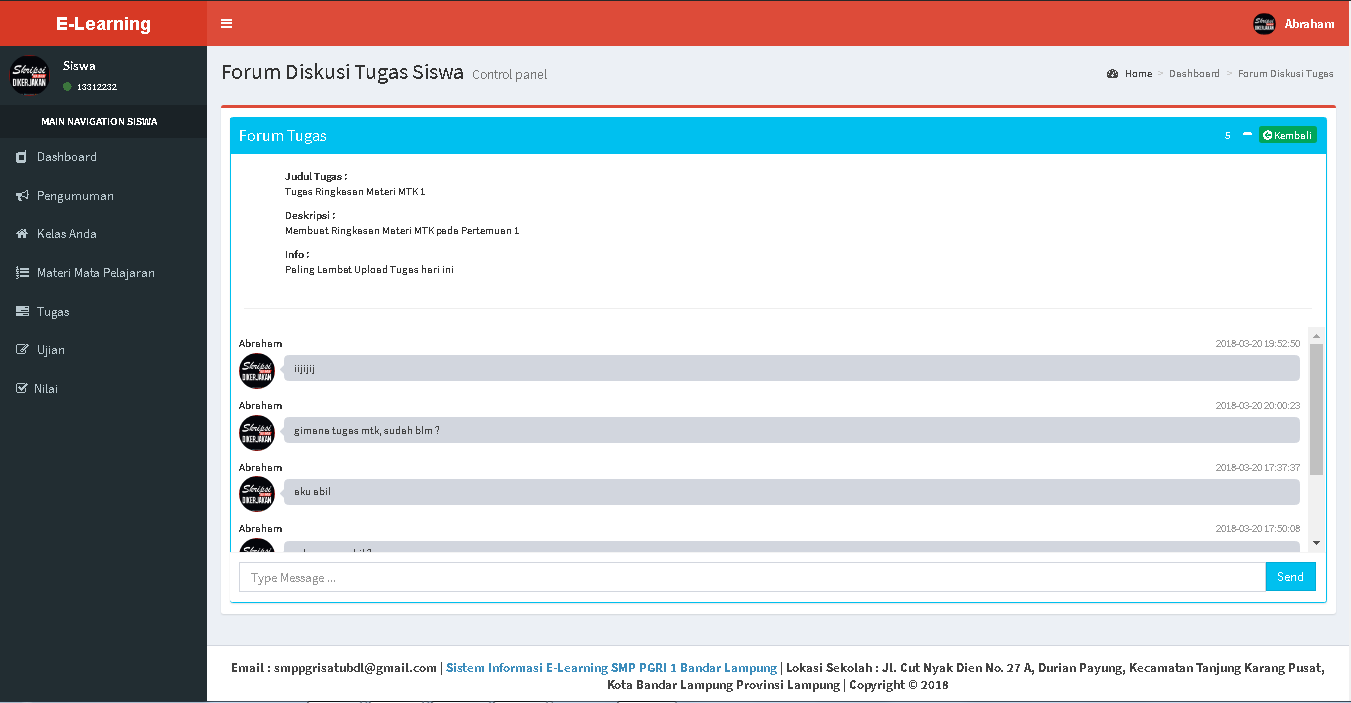Click avatar beside 'aku abil' message
The width and height of the screenshot is (1351, 703).
[x=257, y=494]
